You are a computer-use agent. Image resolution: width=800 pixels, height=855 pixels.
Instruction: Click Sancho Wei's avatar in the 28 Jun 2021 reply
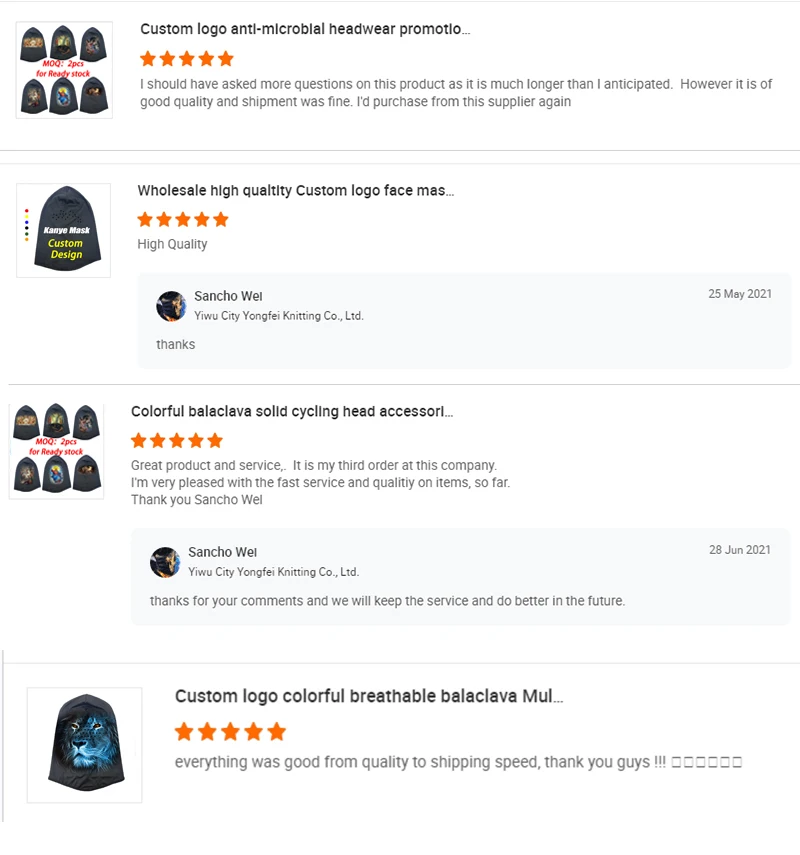point(165,562)
